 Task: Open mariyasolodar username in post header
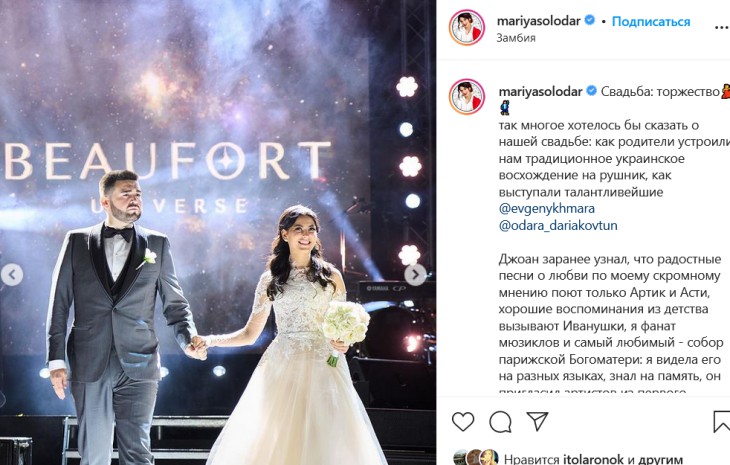click(x=539, y=21)
